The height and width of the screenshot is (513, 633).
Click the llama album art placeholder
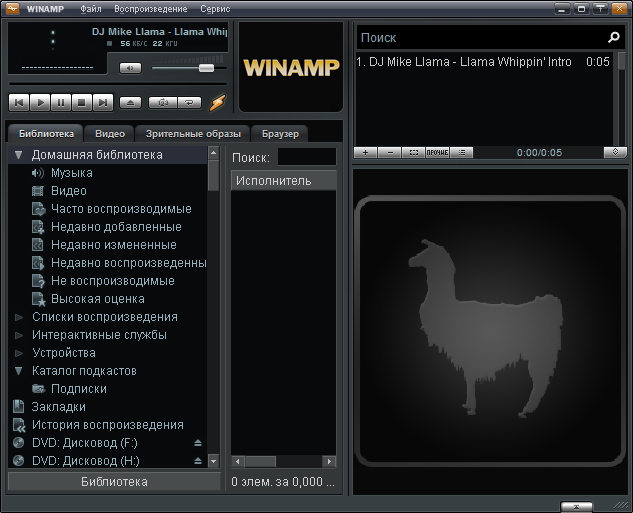click(490, 331)
